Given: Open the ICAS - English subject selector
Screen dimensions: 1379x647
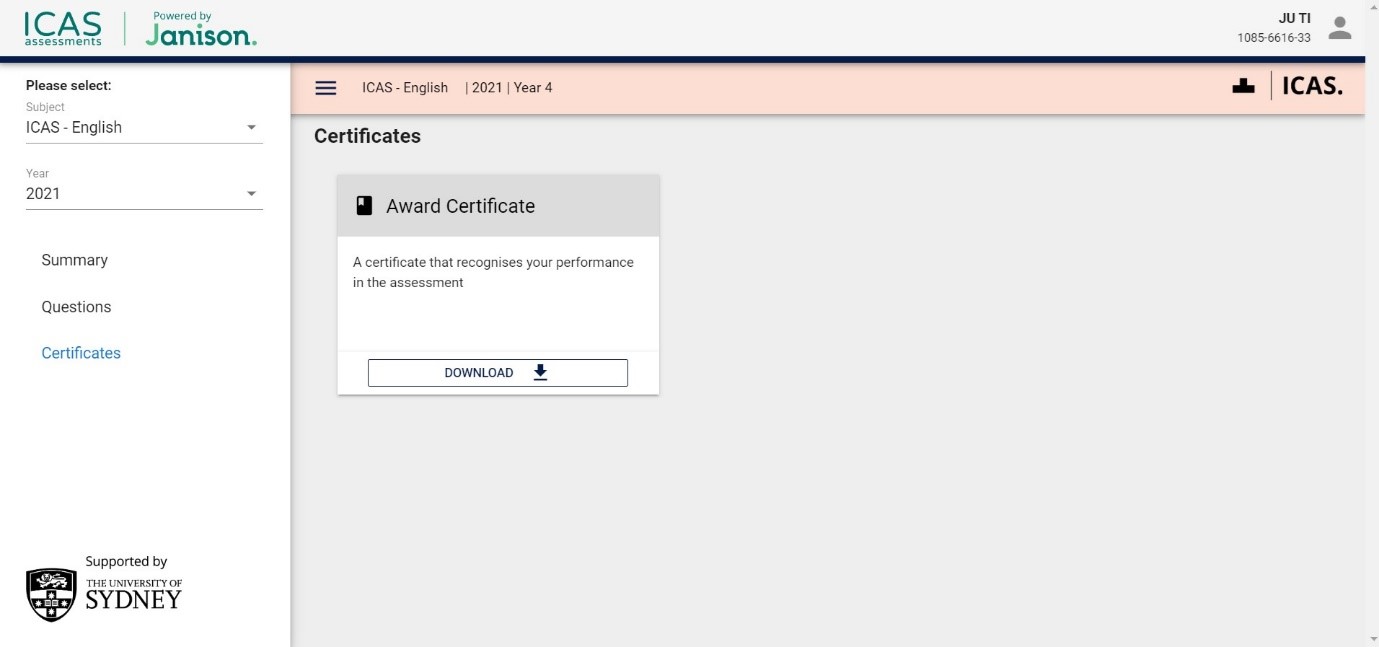Looking at the screenshot, I should pos(130,128).
